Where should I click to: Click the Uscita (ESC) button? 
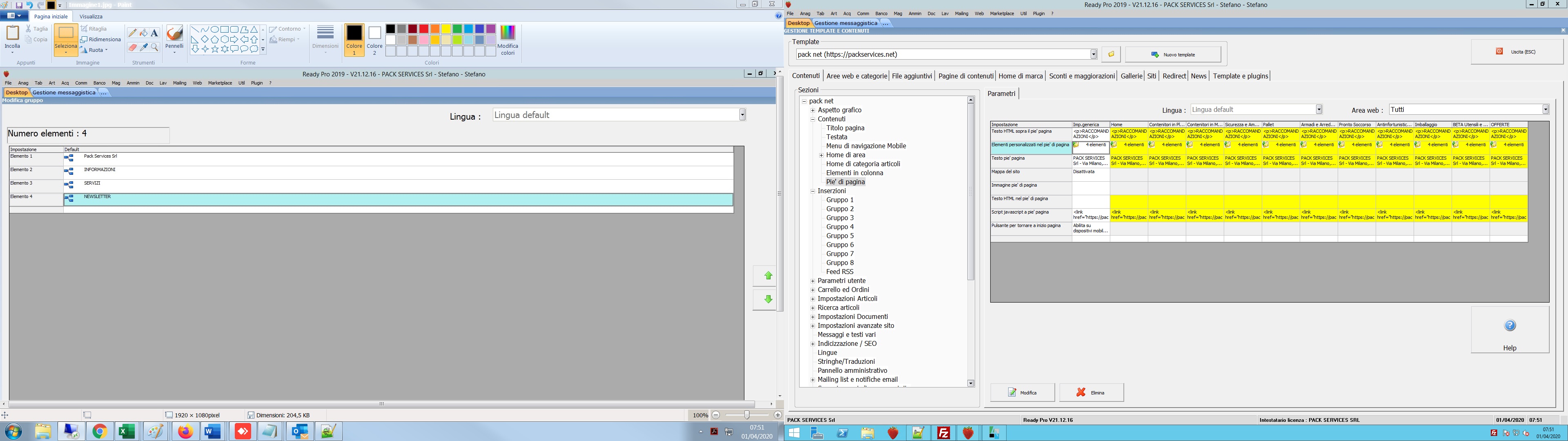1517,52
